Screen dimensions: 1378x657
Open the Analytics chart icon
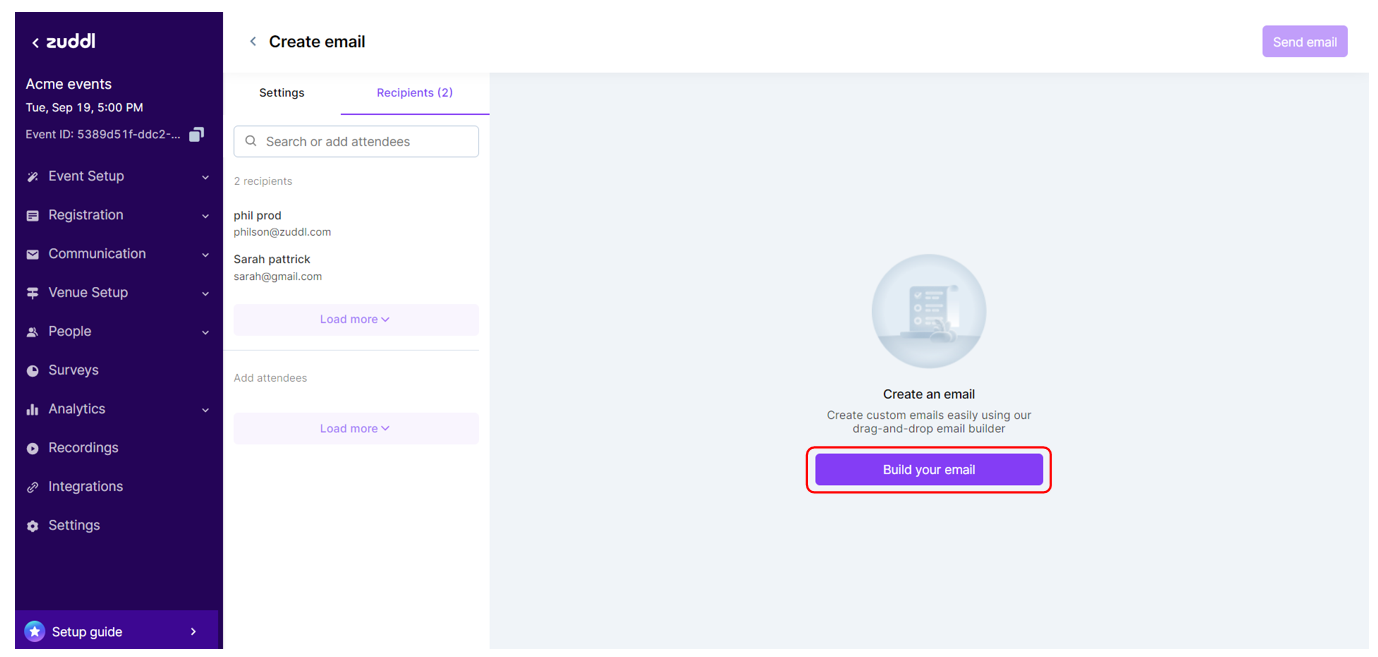click(x=33, y=408)
